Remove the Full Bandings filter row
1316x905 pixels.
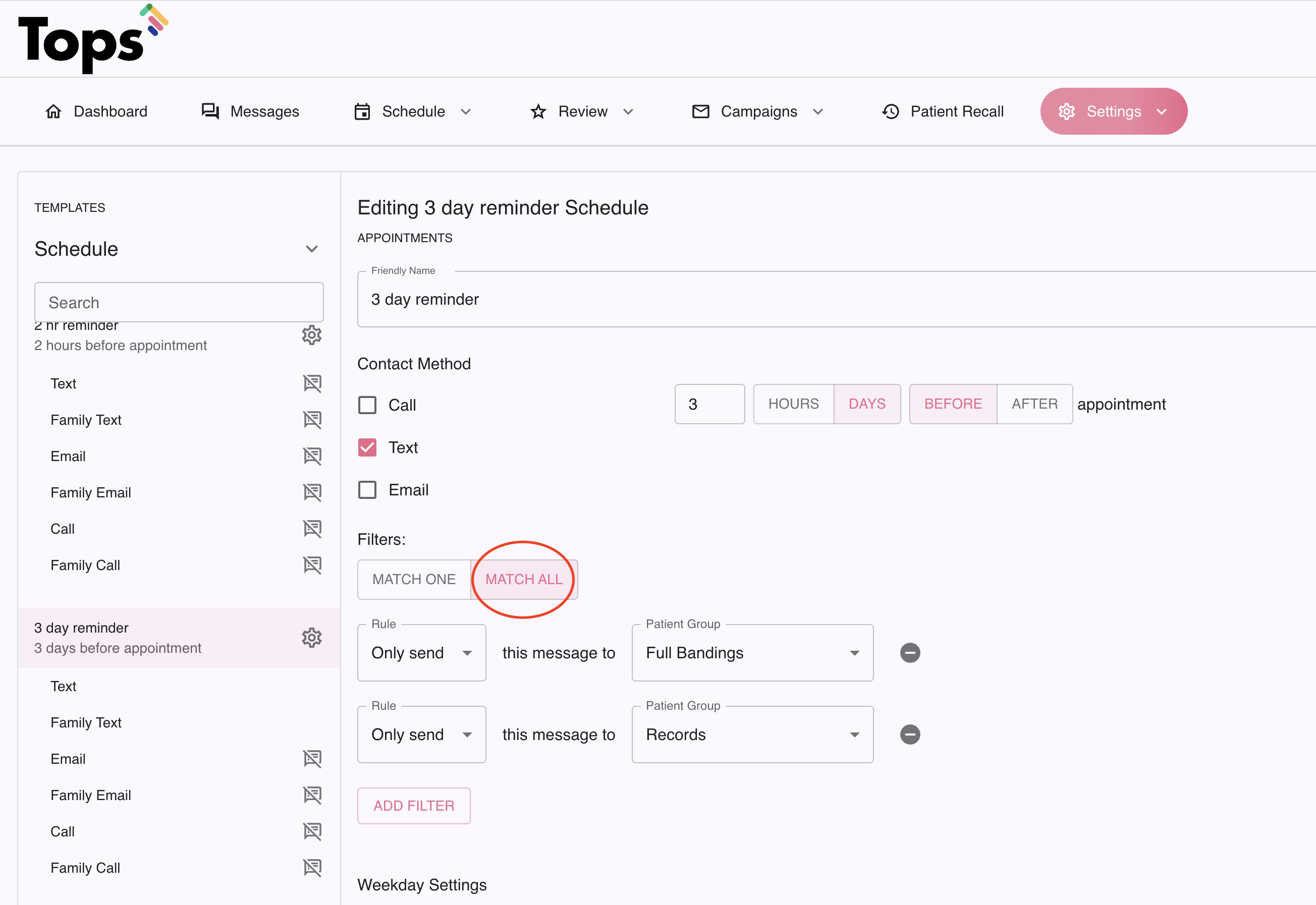coord(910,653)
